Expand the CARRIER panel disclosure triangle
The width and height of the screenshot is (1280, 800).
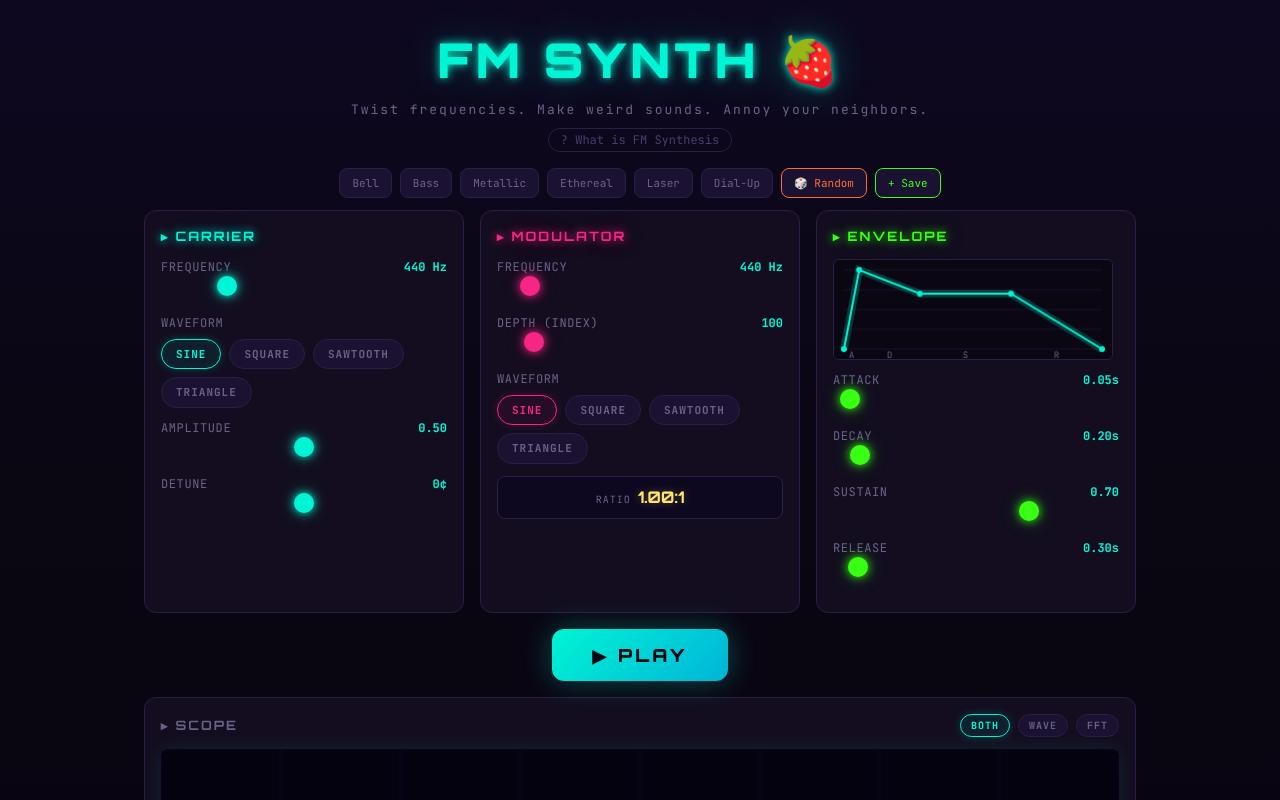pyautogui.click(x=164, y=236)
